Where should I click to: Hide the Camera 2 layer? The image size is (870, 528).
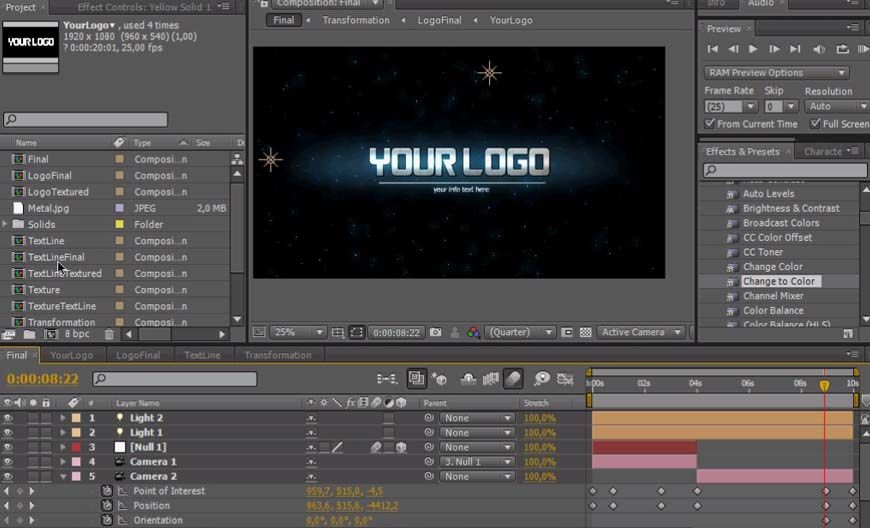tap(8, 476)
